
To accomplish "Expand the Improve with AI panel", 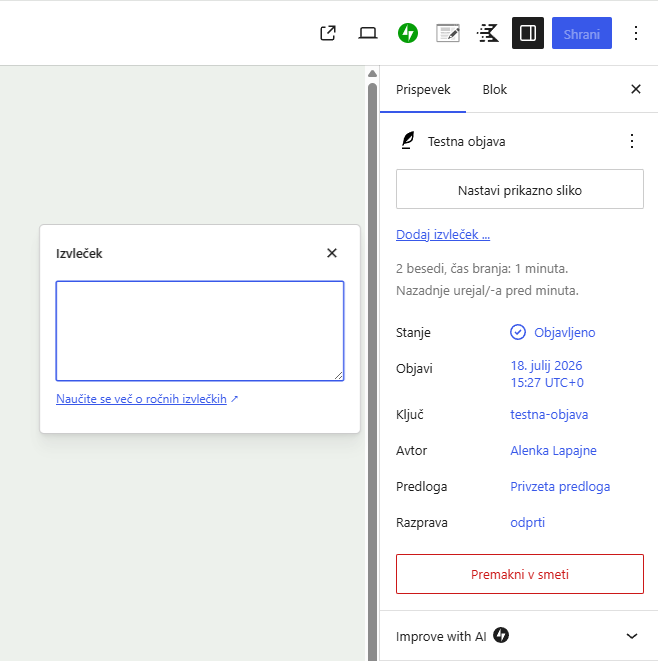I will coord(518,636).
